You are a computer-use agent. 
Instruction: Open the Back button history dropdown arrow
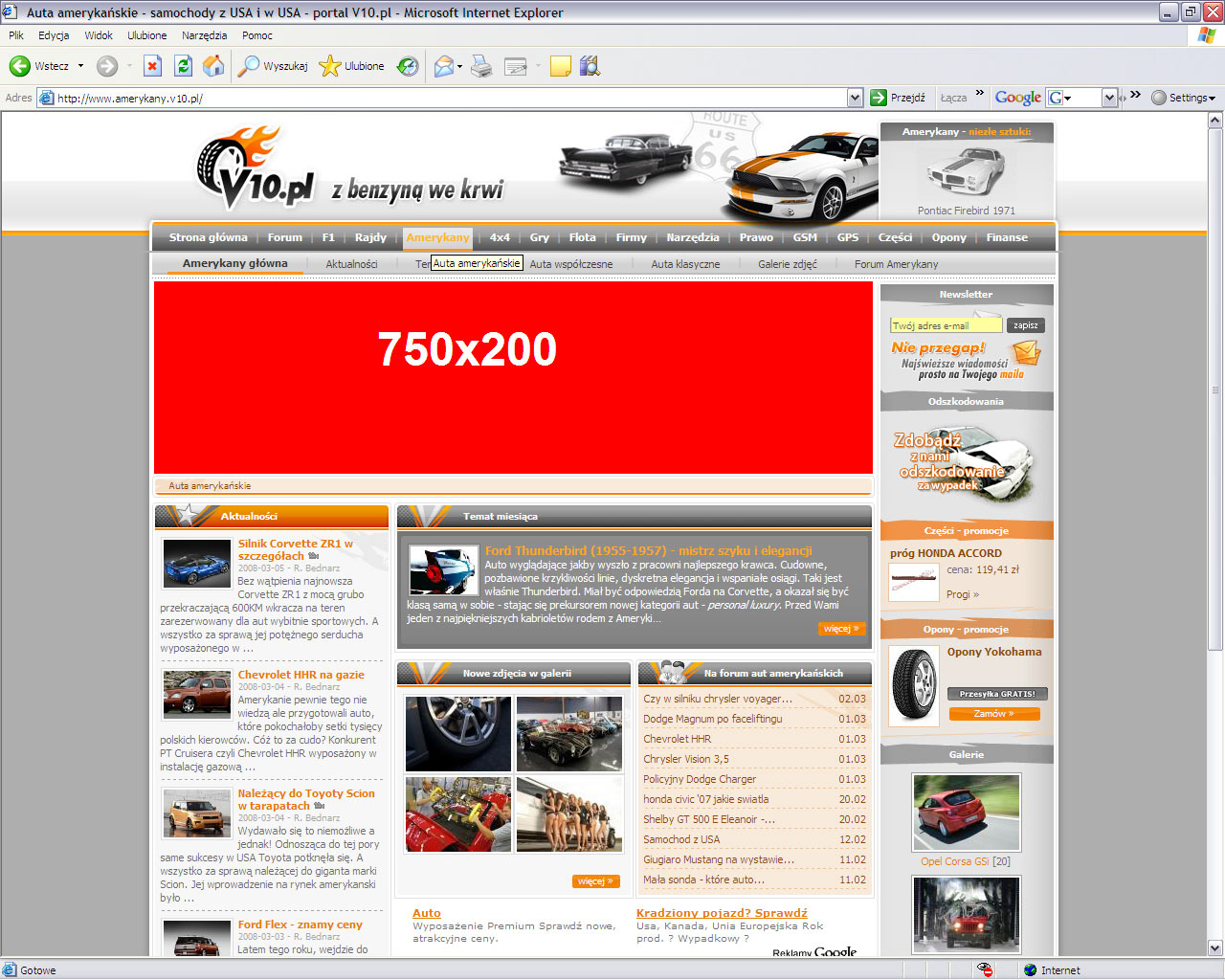click(x=80, y=66)
